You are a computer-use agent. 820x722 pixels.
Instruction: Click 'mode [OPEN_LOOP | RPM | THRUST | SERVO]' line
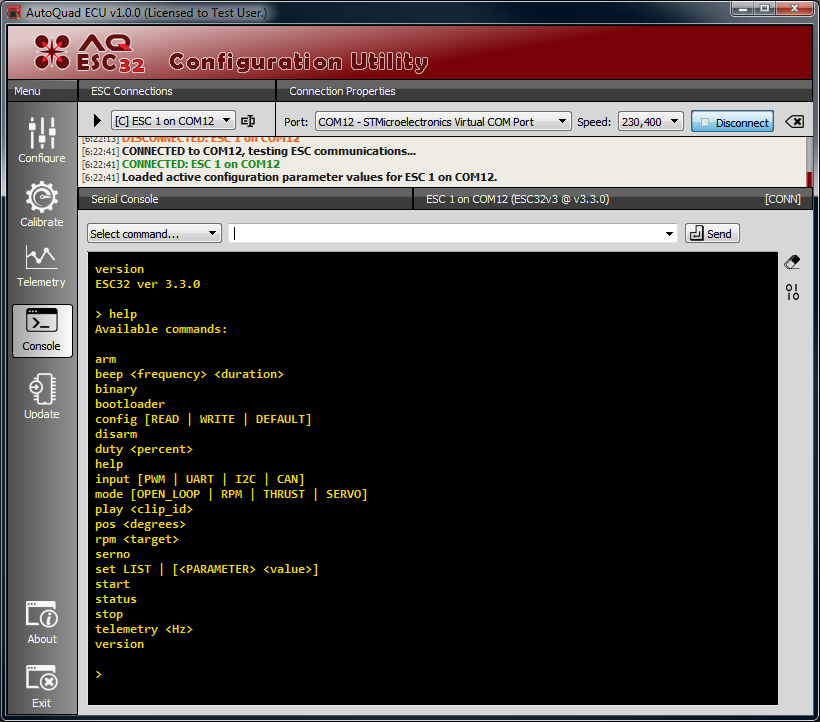(x=231, y=494)
